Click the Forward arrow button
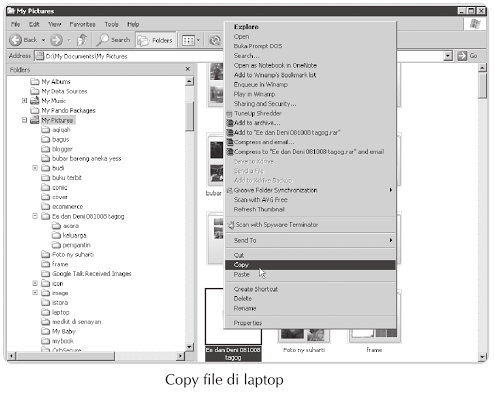The image size is (494, 394). [56, 40]
